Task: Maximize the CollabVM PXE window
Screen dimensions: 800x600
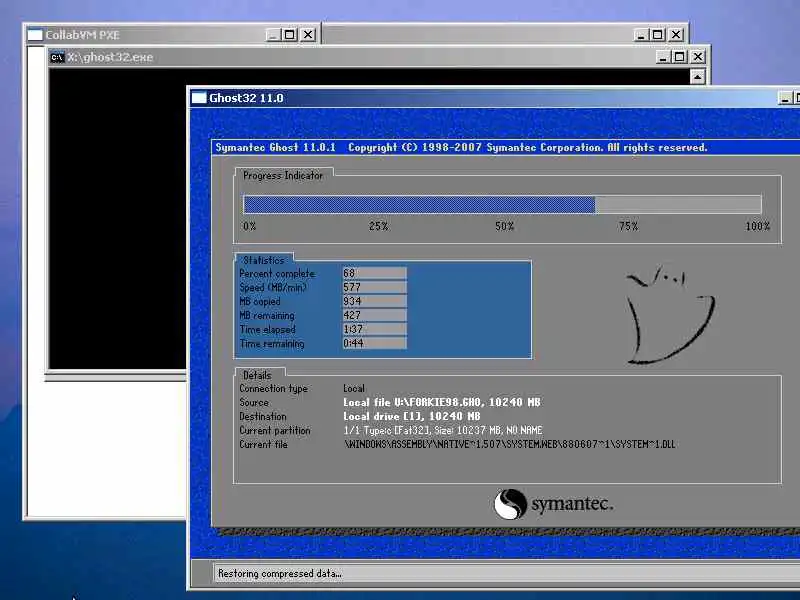Action: coord(290,35)
